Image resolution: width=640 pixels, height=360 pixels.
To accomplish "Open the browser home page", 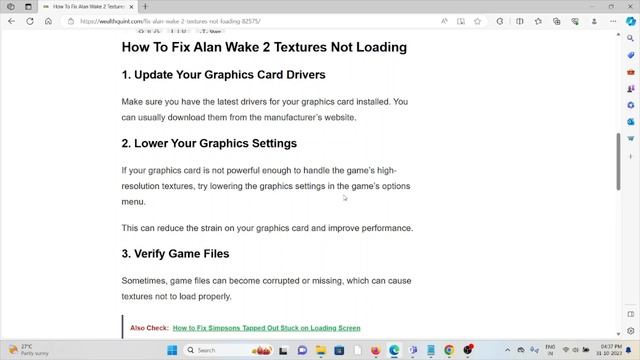I will 48,21.
